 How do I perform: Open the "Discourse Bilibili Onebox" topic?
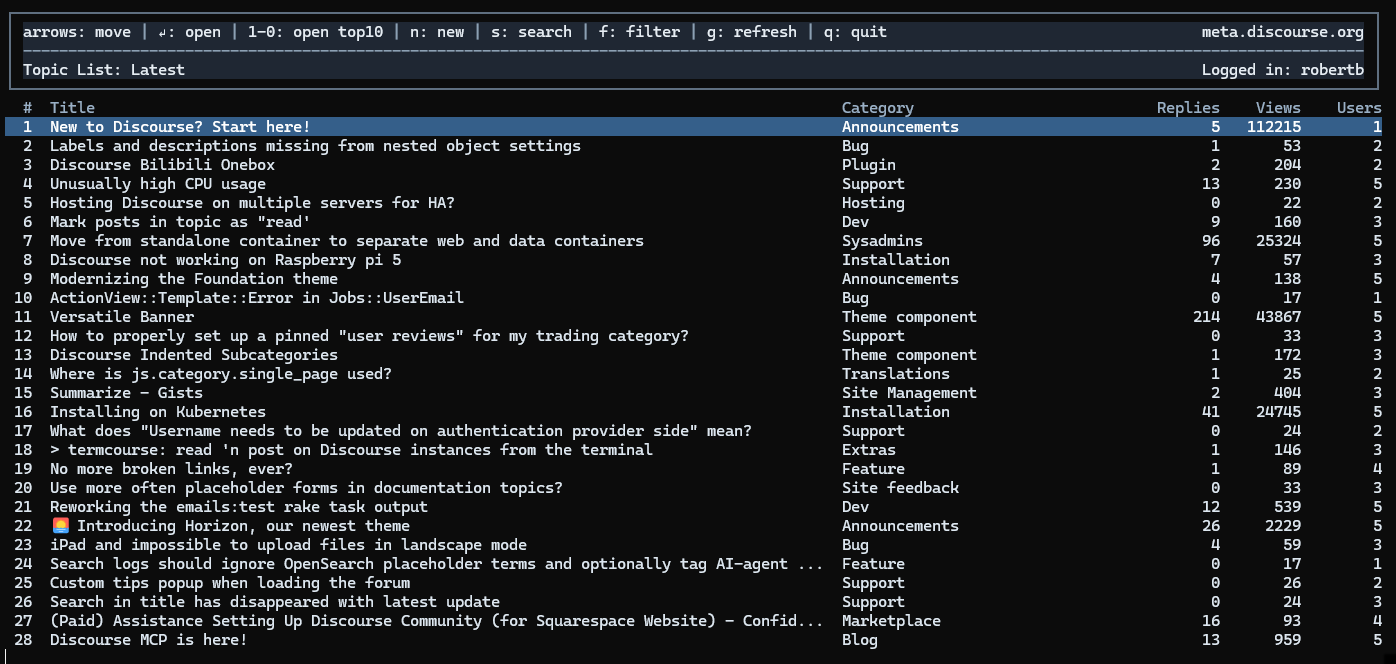pyautogui.click(x=162, y=165)
